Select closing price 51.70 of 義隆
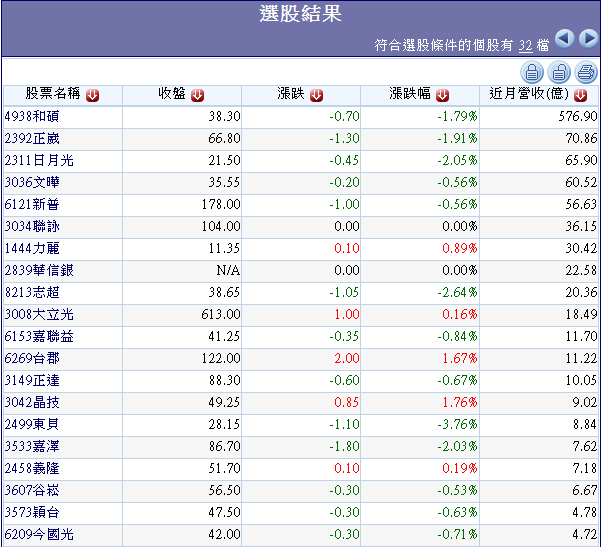 224,468
